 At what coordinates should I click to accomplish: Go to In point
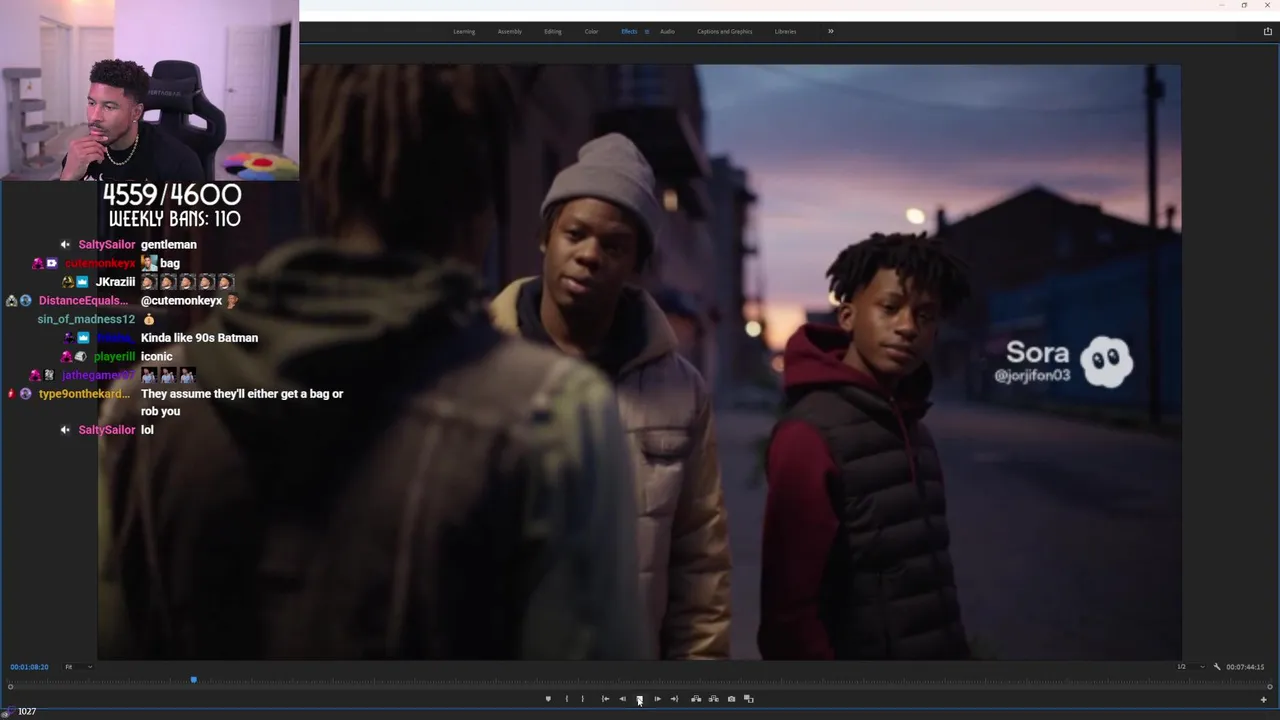tap(605, 699)
